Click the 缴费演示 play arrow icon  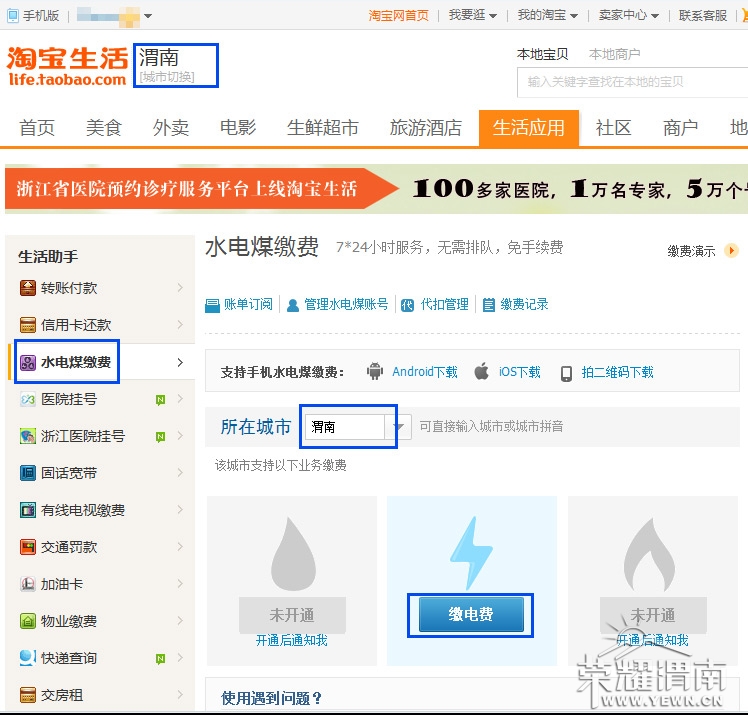coord(731,251)
